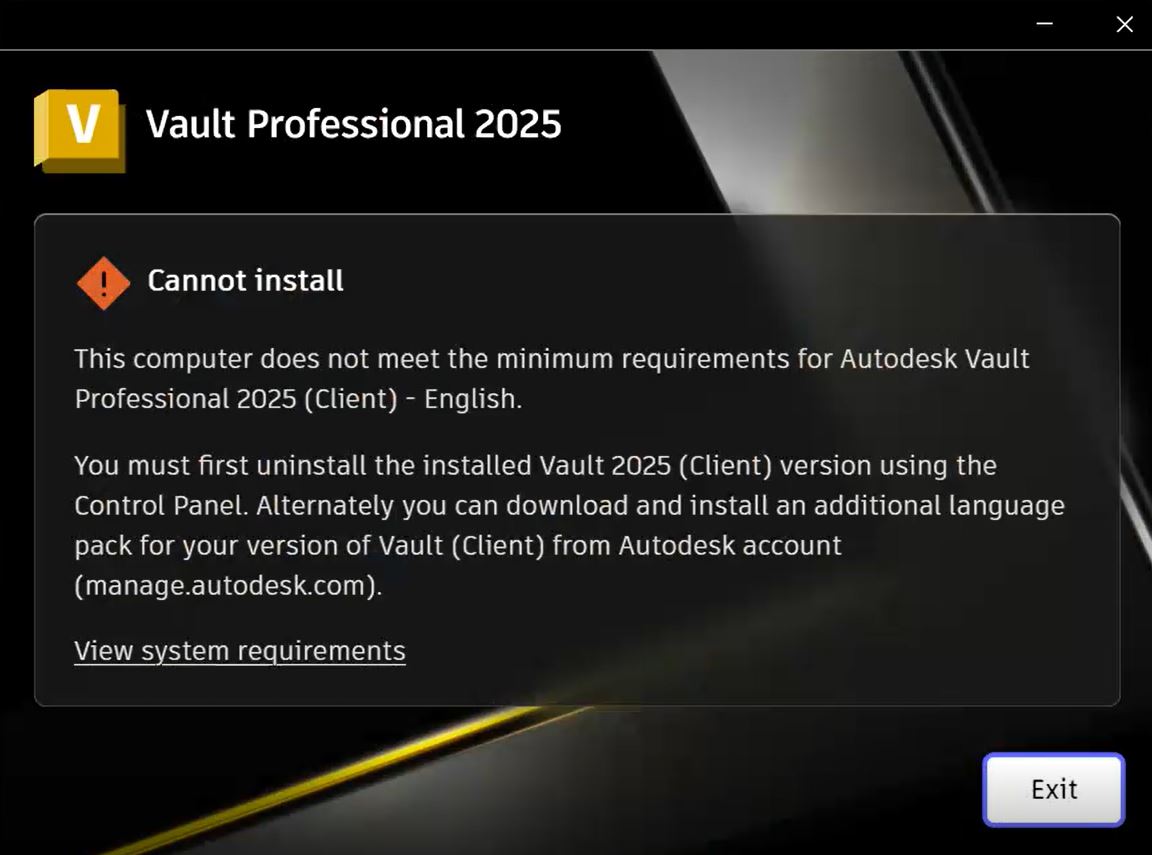The width and height of the screenshot is (1152, 855).
Task: Close the installer with the X icon
Action: pyautogui.click(x=1124, y=24)
